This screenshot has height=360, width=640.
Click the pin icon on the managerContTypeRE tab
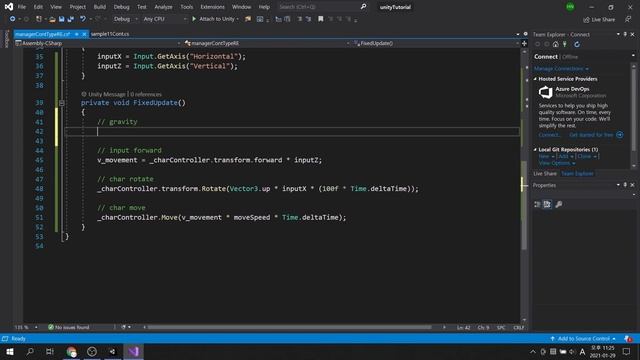pyautogui.click(x=76, y=34)
